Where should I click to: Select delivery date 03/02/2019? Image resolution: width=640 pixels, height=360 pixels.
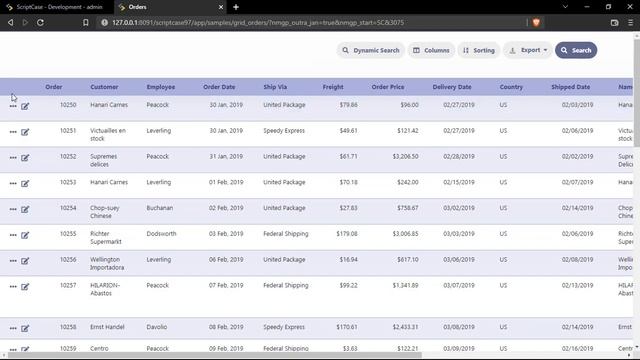(459, 208)
